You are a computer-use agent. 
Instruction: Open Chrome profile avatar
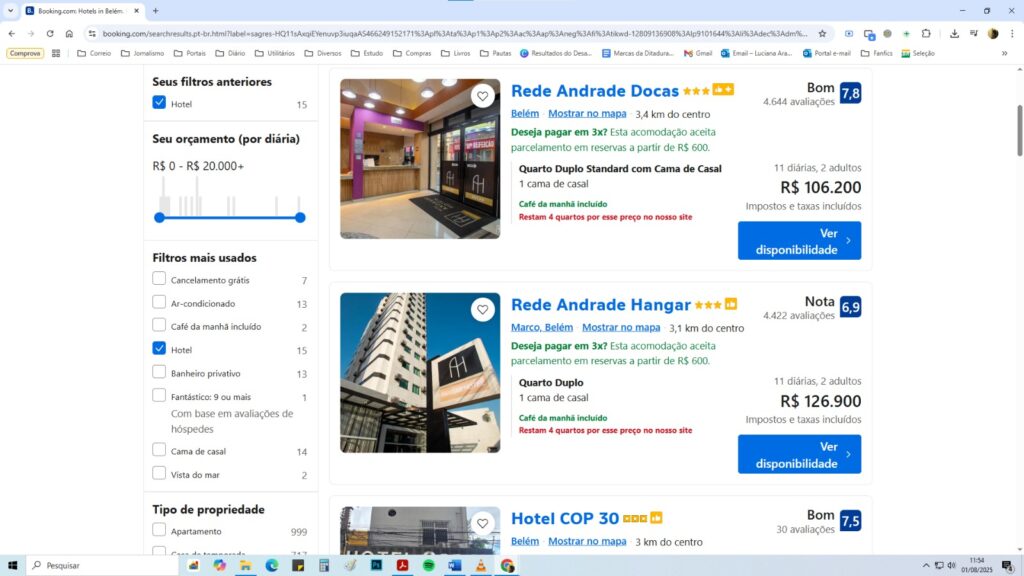[x=993, y=33]
